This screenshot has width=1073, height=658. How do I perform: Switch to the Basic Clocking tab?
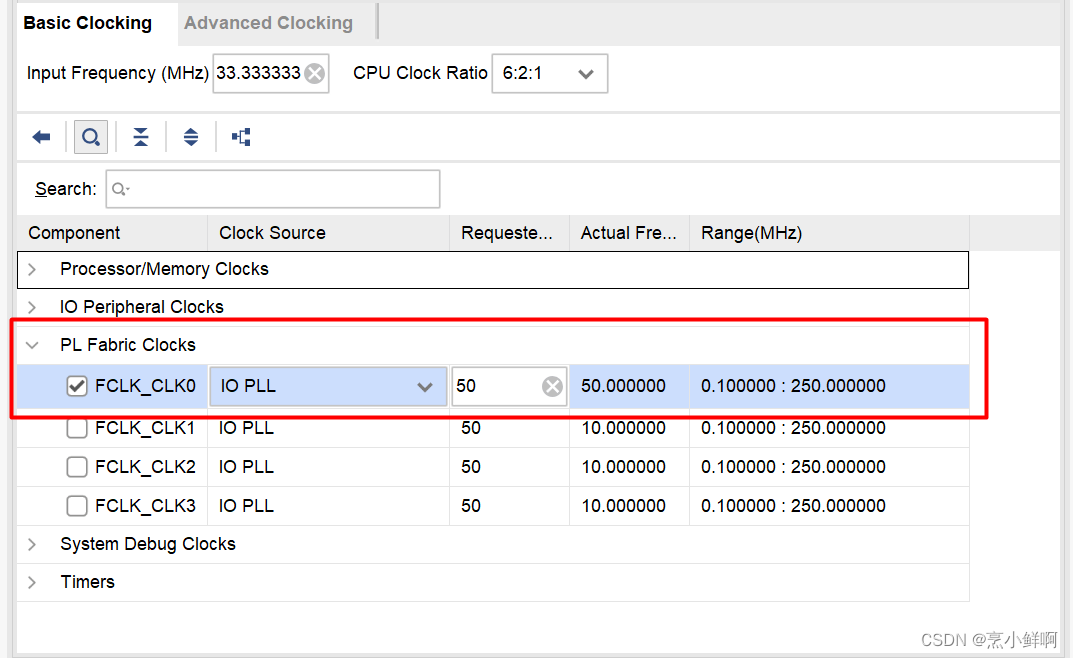[88, 23]
